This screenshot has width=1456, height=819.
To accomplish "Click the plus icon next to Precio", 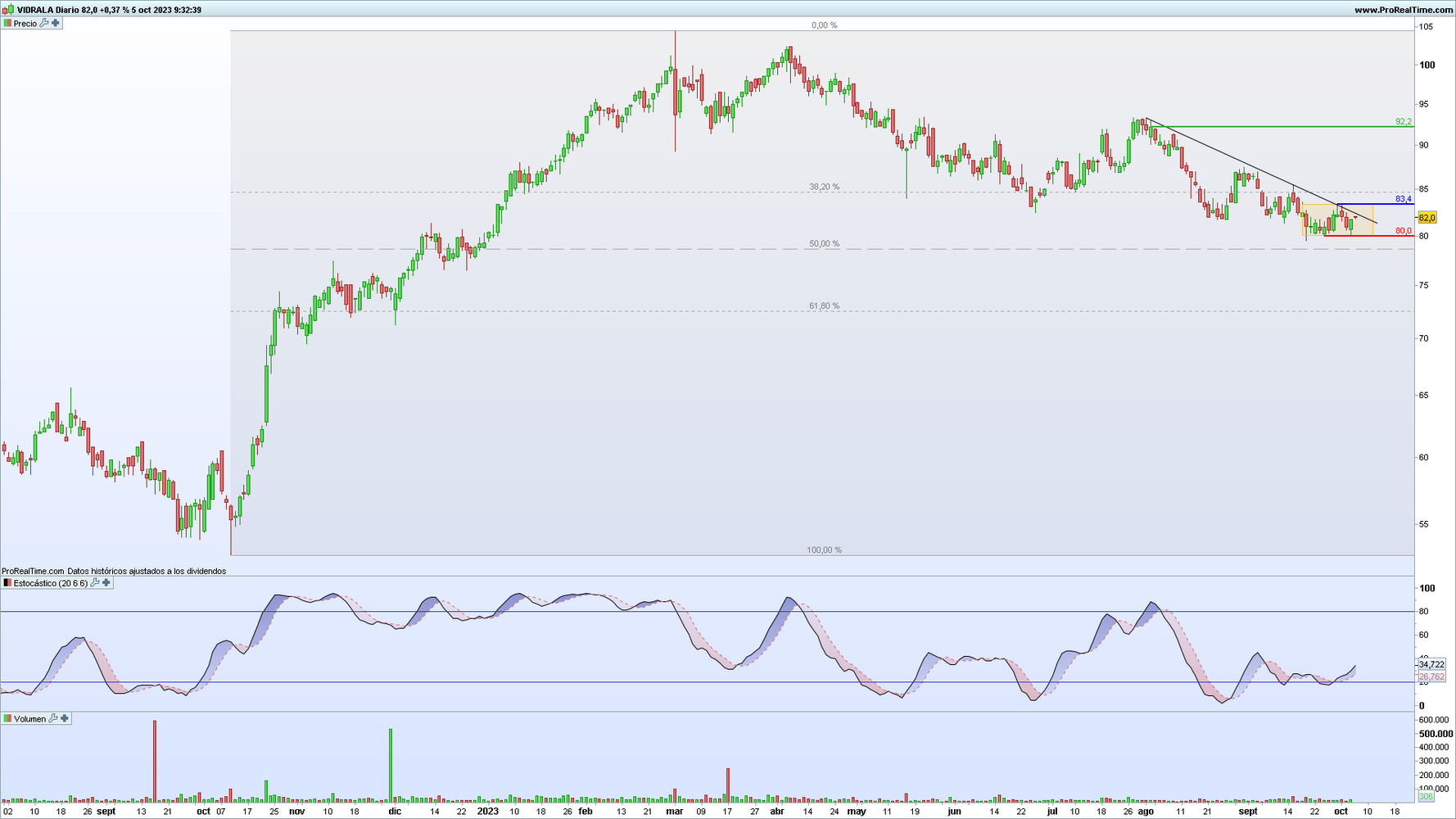I will pos(56,24).
